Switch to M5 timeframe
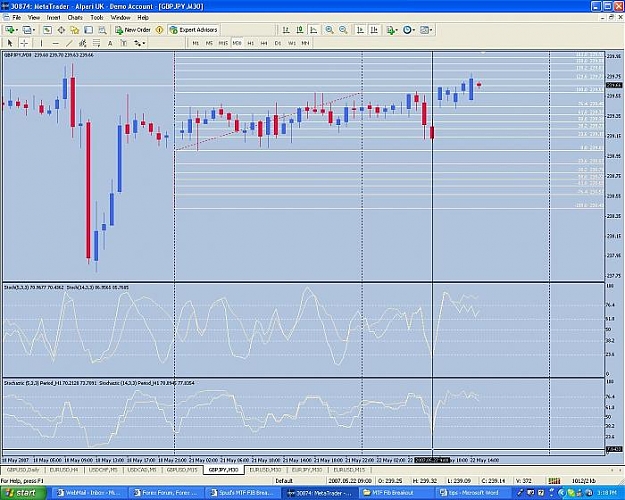This screenshot has width=625, height=500. [x=209, y=43]
